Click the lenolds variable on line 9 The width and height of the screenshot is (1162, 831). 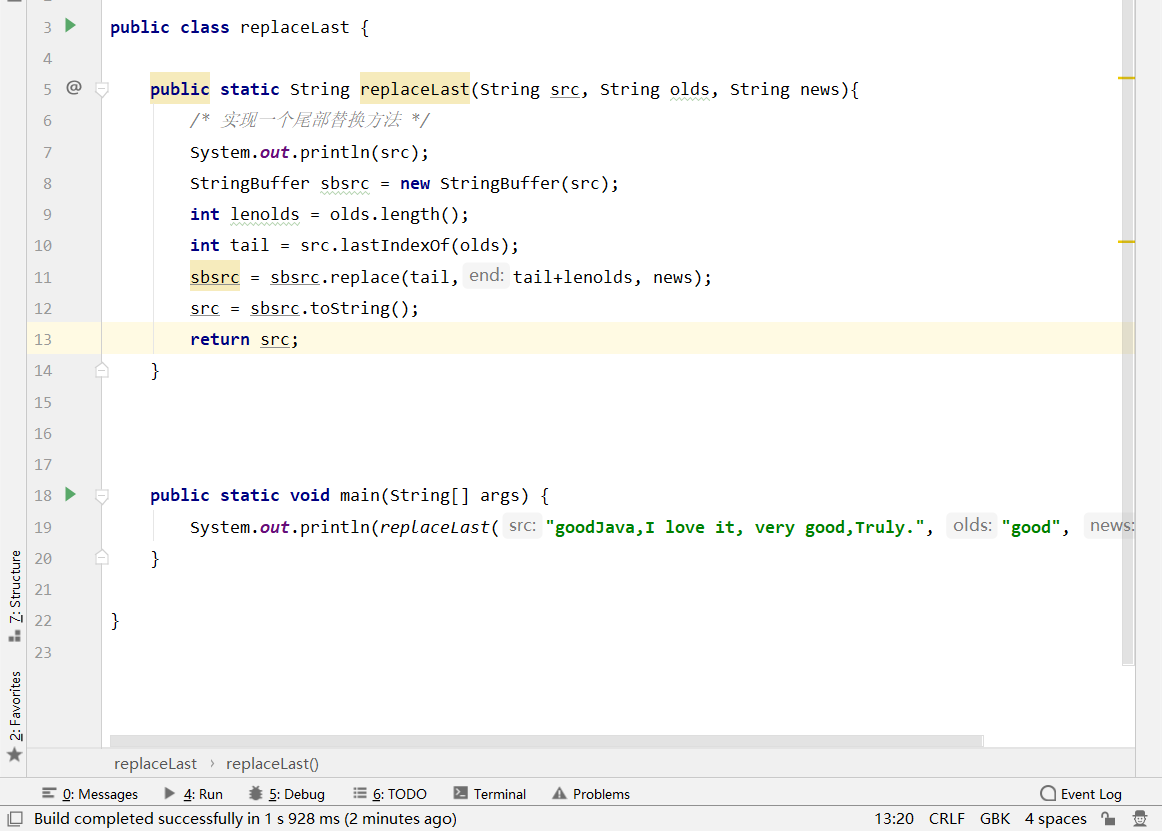pos(265,214)
